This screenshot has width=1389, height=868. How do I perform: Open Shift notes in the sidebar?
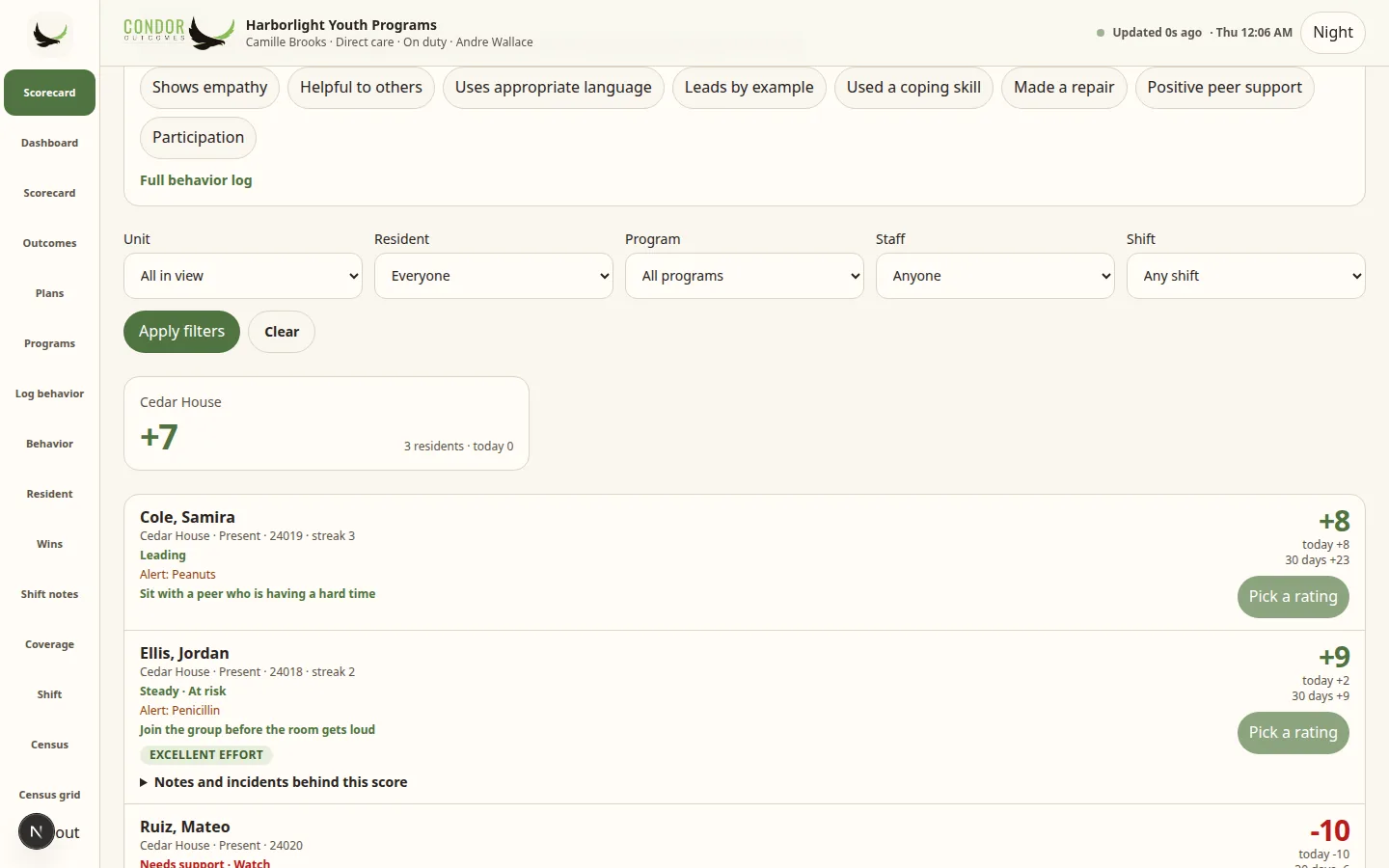pos(49,594)
